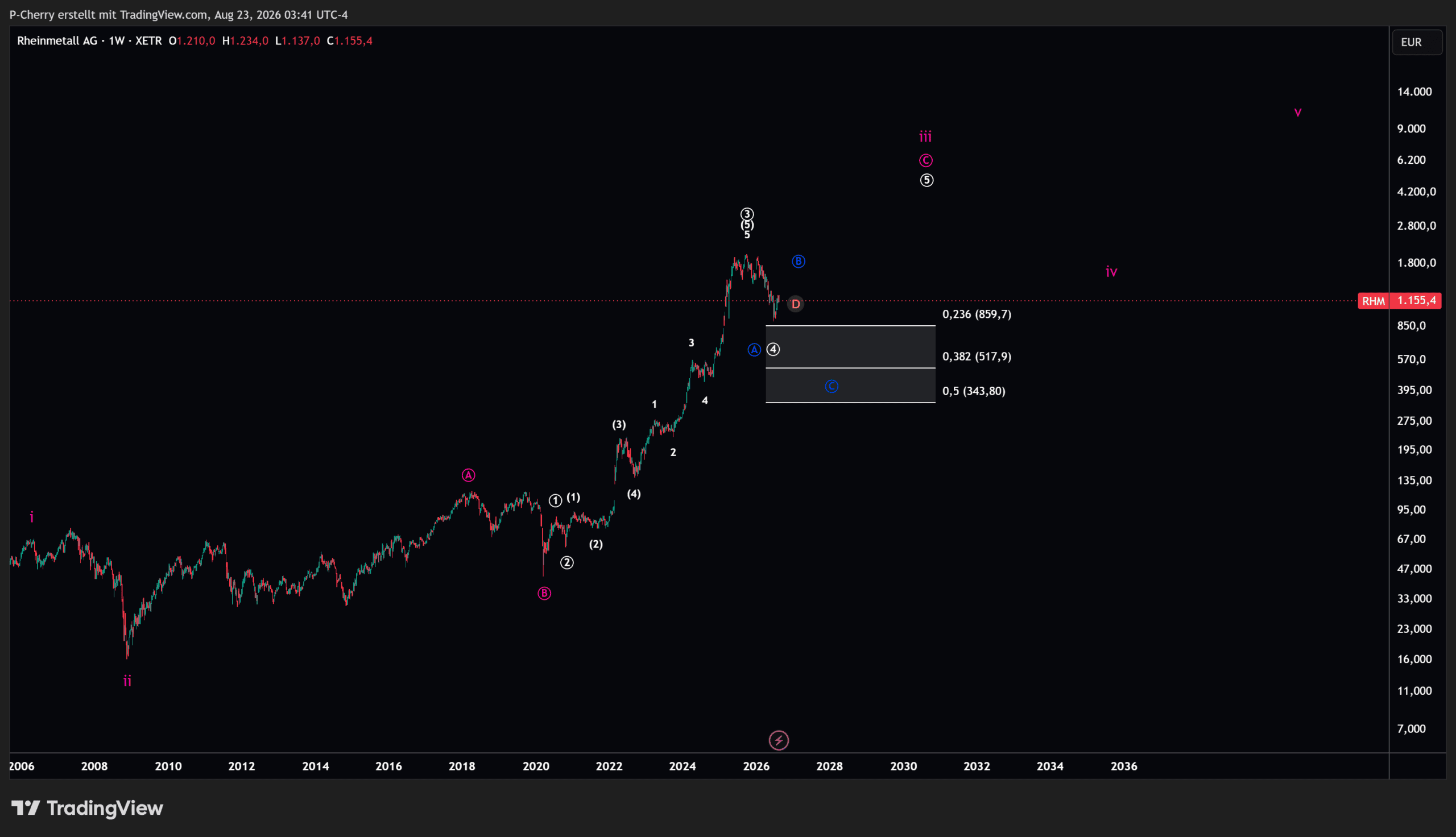Click the 33,000 price axis label
1456x837 pixels.
(x=1414, y=598)
